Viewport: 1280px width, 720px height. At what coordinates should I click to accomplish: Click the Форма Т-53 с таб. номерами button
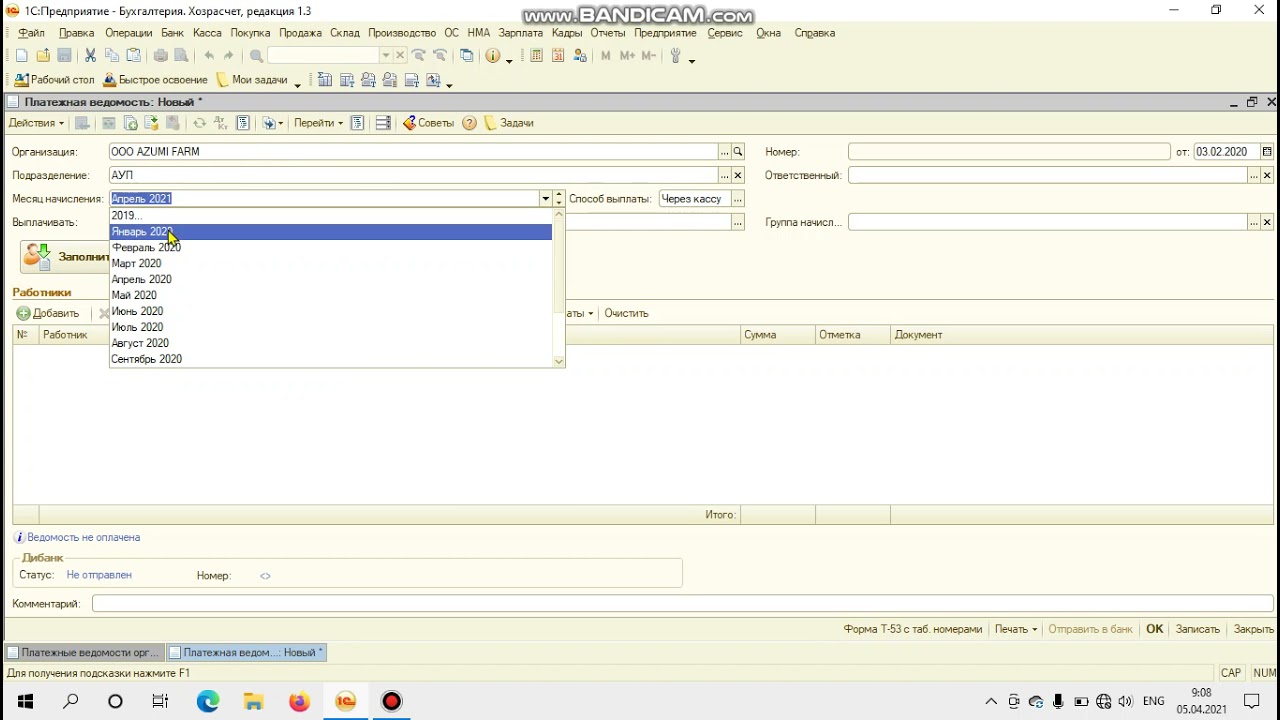tap(913, 629)
